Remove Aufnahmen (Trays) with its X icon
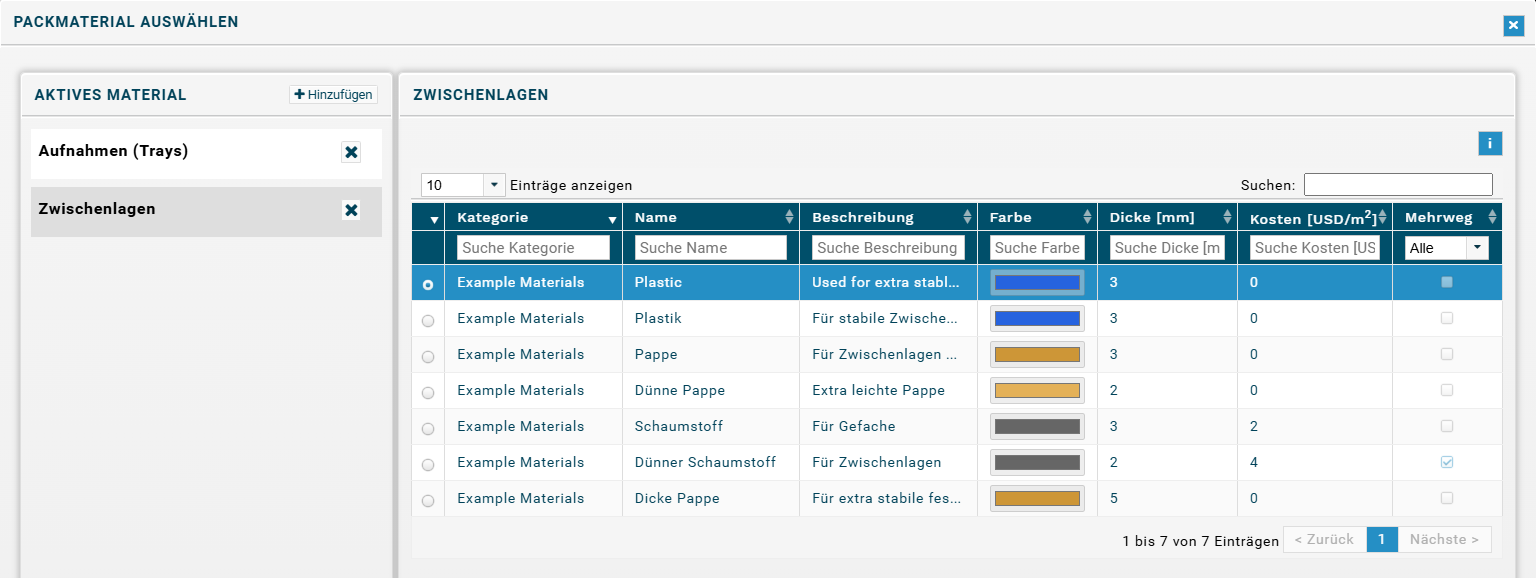The image size is (1536, 578). (x=351, y=152)
